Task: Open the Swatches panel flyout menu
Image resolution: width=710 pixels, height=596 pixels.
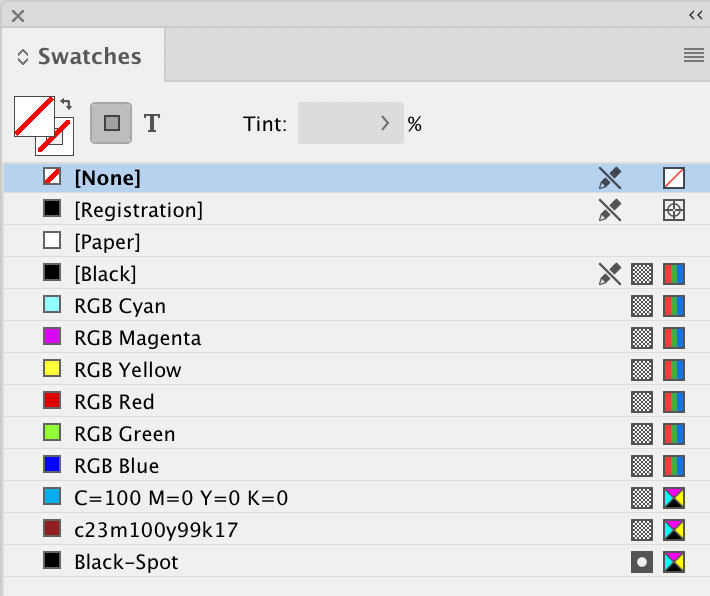Action: 693,56
